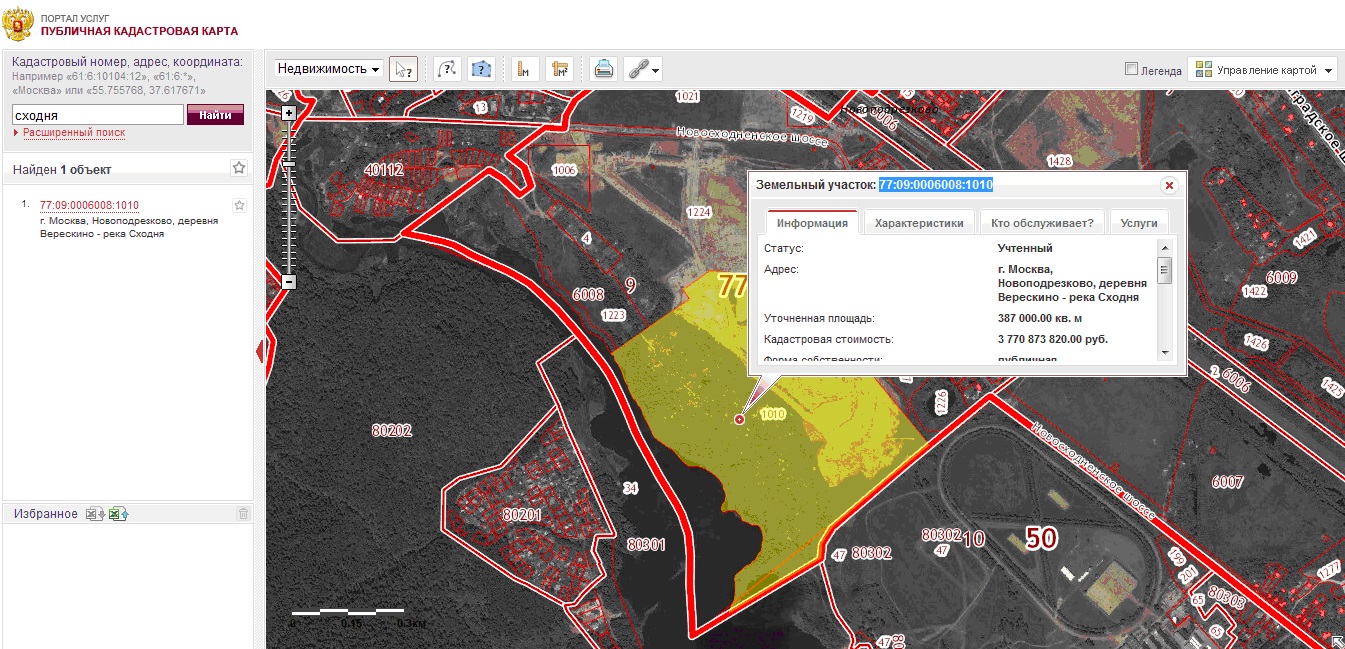1345x649 pixels.
Task: Click the cadastral value 3 770 873 820.00 руб.
Action: (1052, 339)
